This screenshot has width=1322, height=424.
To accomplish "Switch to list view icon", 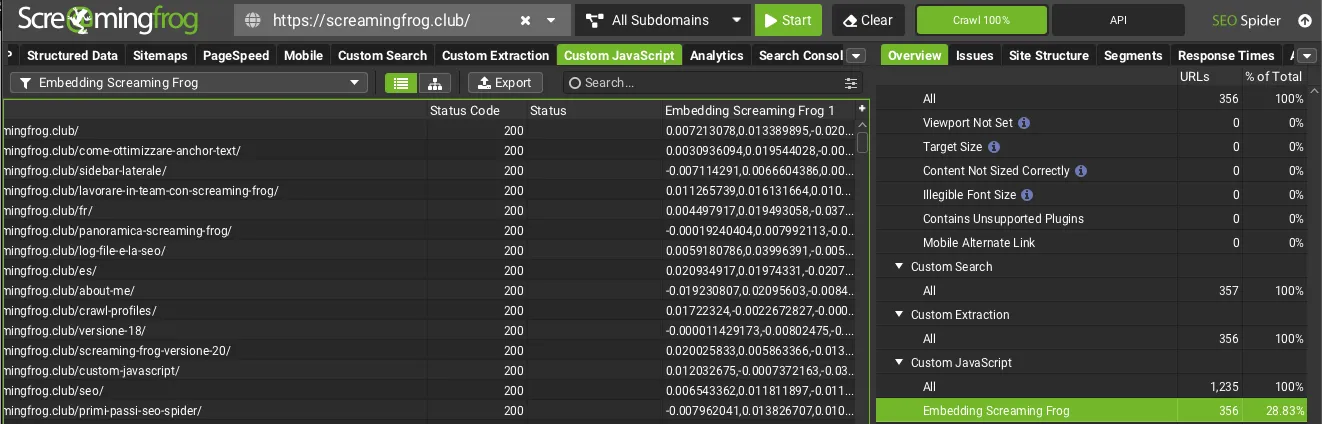I will 400,83.
